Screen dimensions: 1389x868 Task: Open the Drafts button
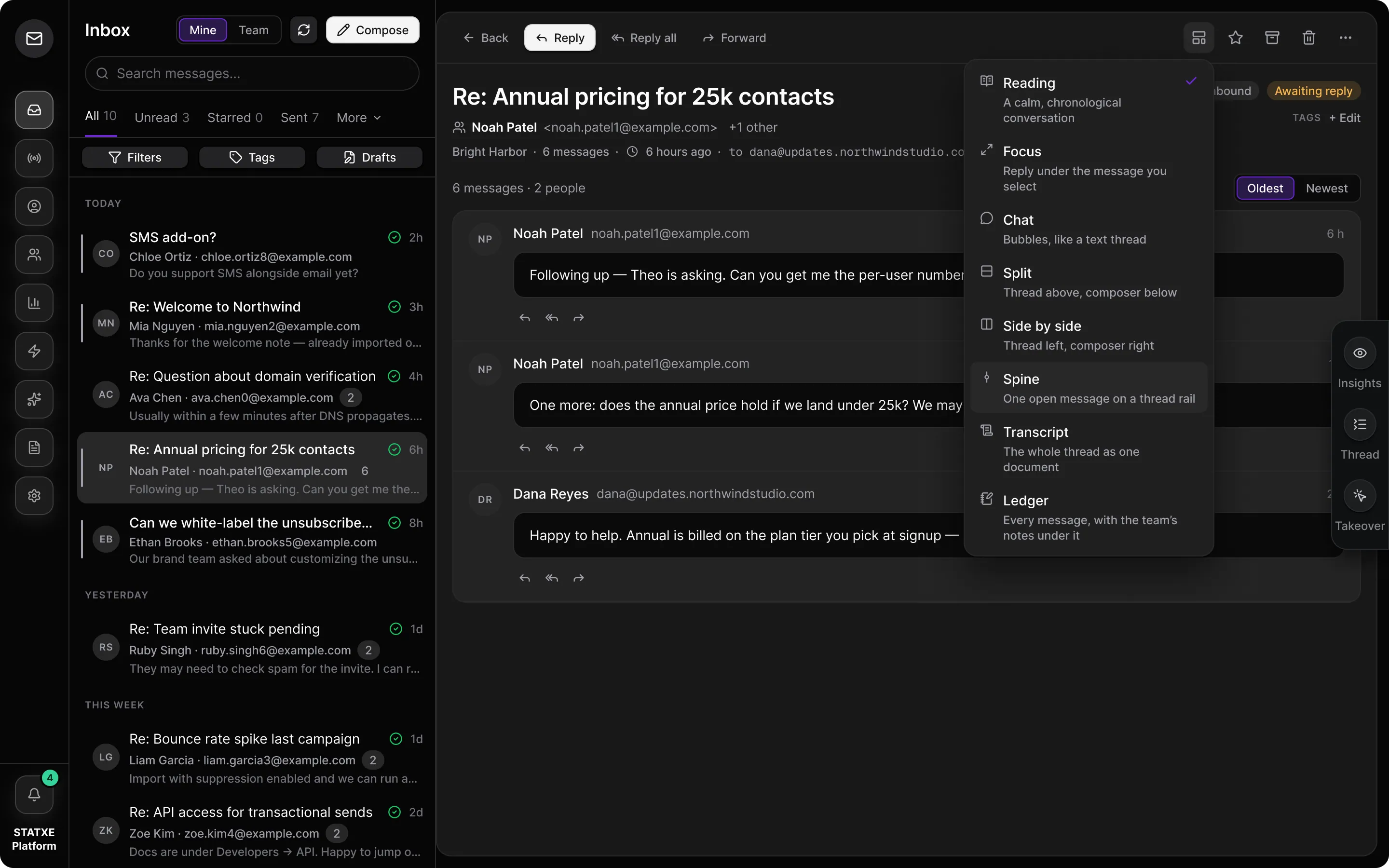tap(369, 157)
